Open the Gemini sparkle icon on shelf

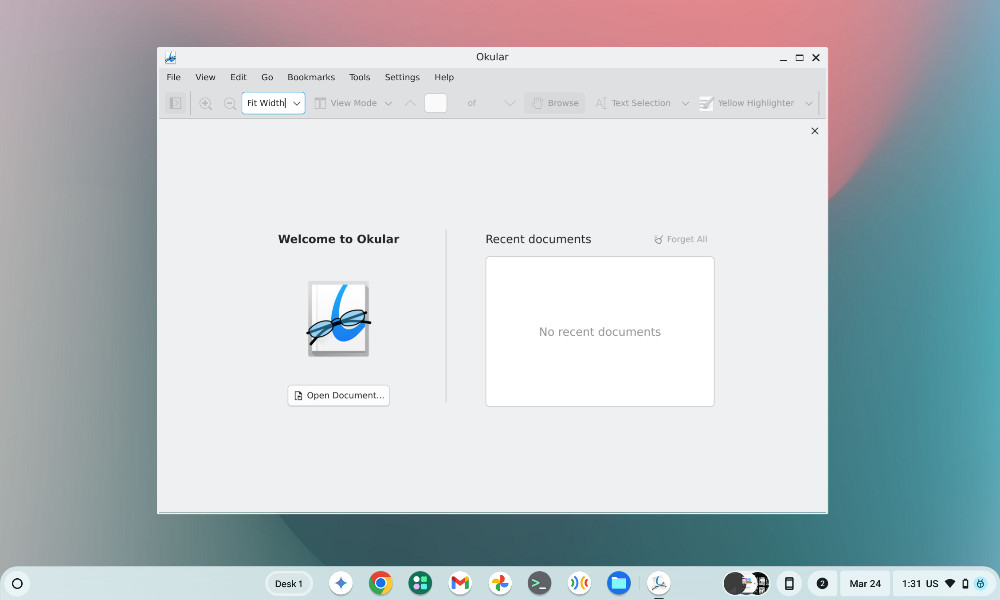coord(341,583)
